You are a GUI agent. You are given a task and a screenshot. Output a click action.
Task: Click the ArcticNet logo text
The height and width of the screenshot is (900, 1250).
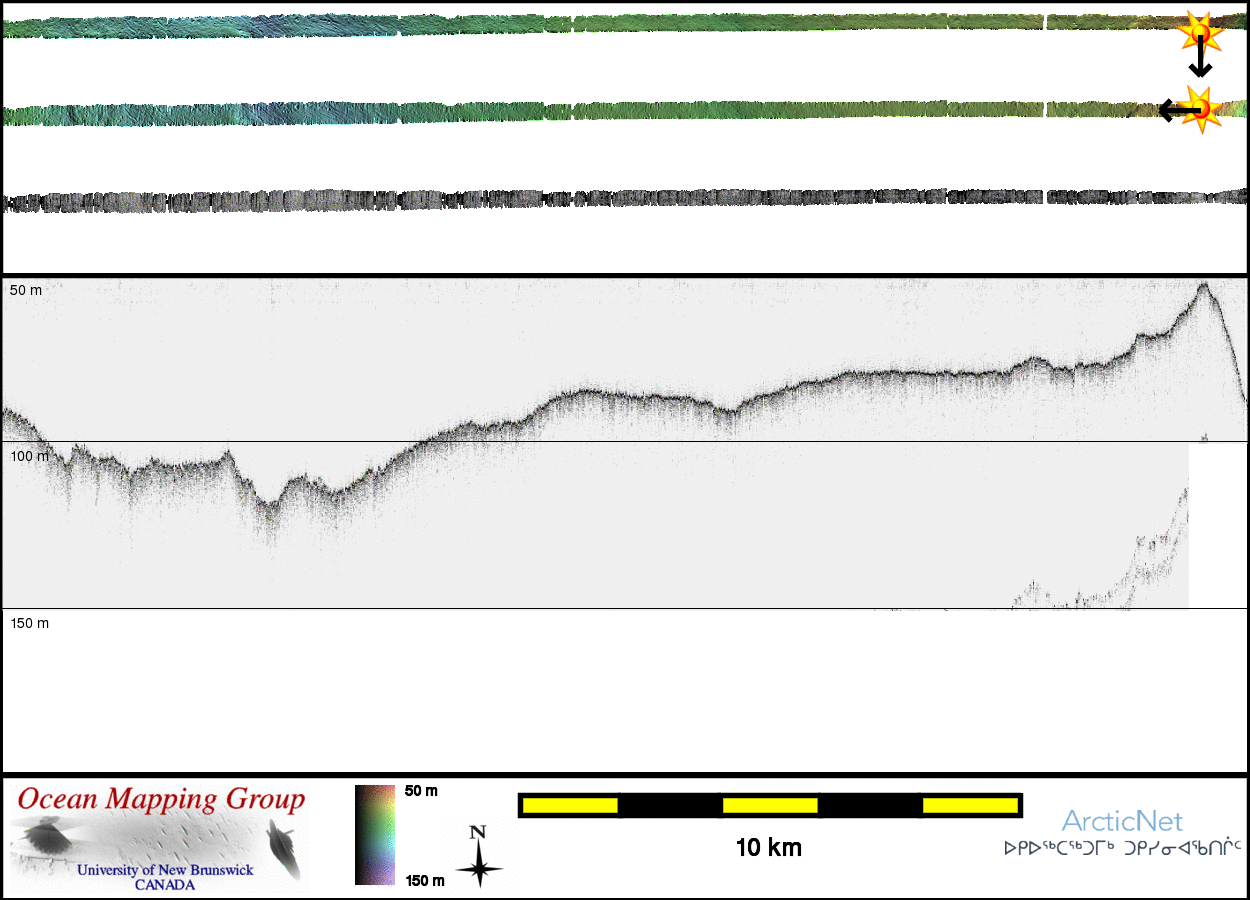pyautogui.click(x=1121, y=822)
